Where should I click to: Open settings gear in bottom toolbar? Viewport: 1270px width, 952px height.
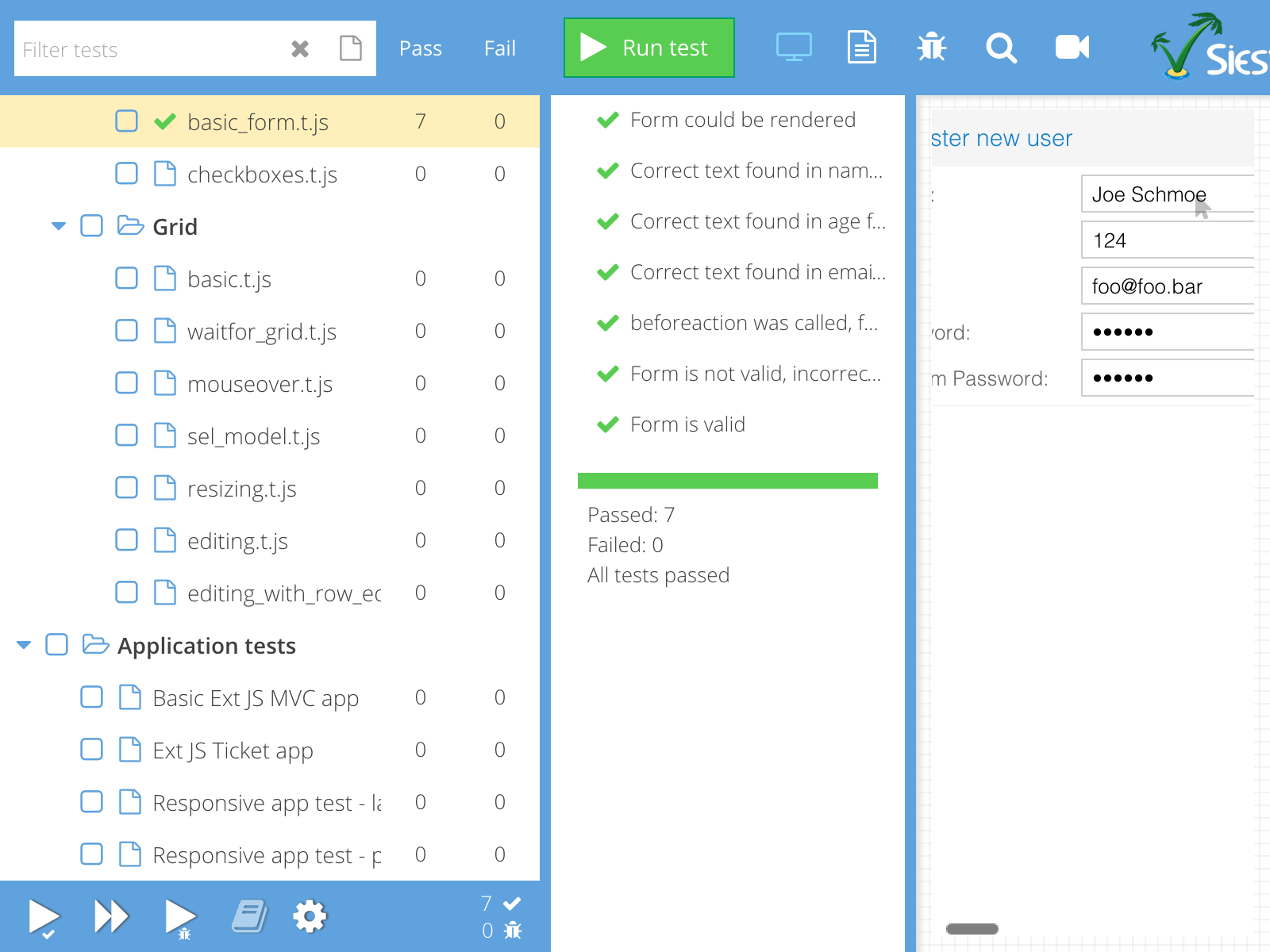click(x=310, y=916)
